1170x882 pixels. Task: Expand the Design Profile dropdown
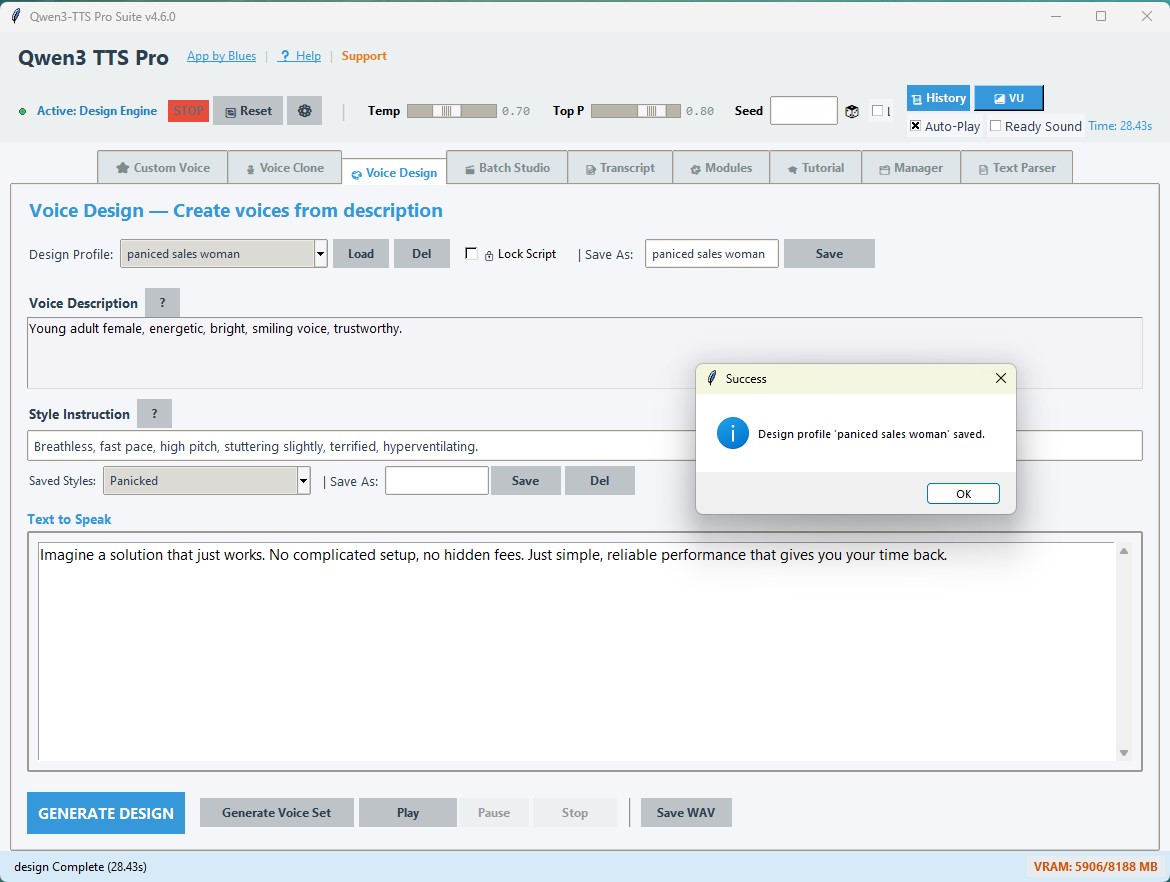321,254
